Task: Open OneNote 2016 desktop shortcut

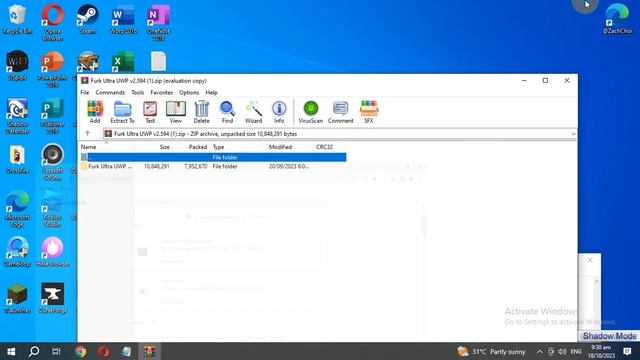Action: (158, 22)
